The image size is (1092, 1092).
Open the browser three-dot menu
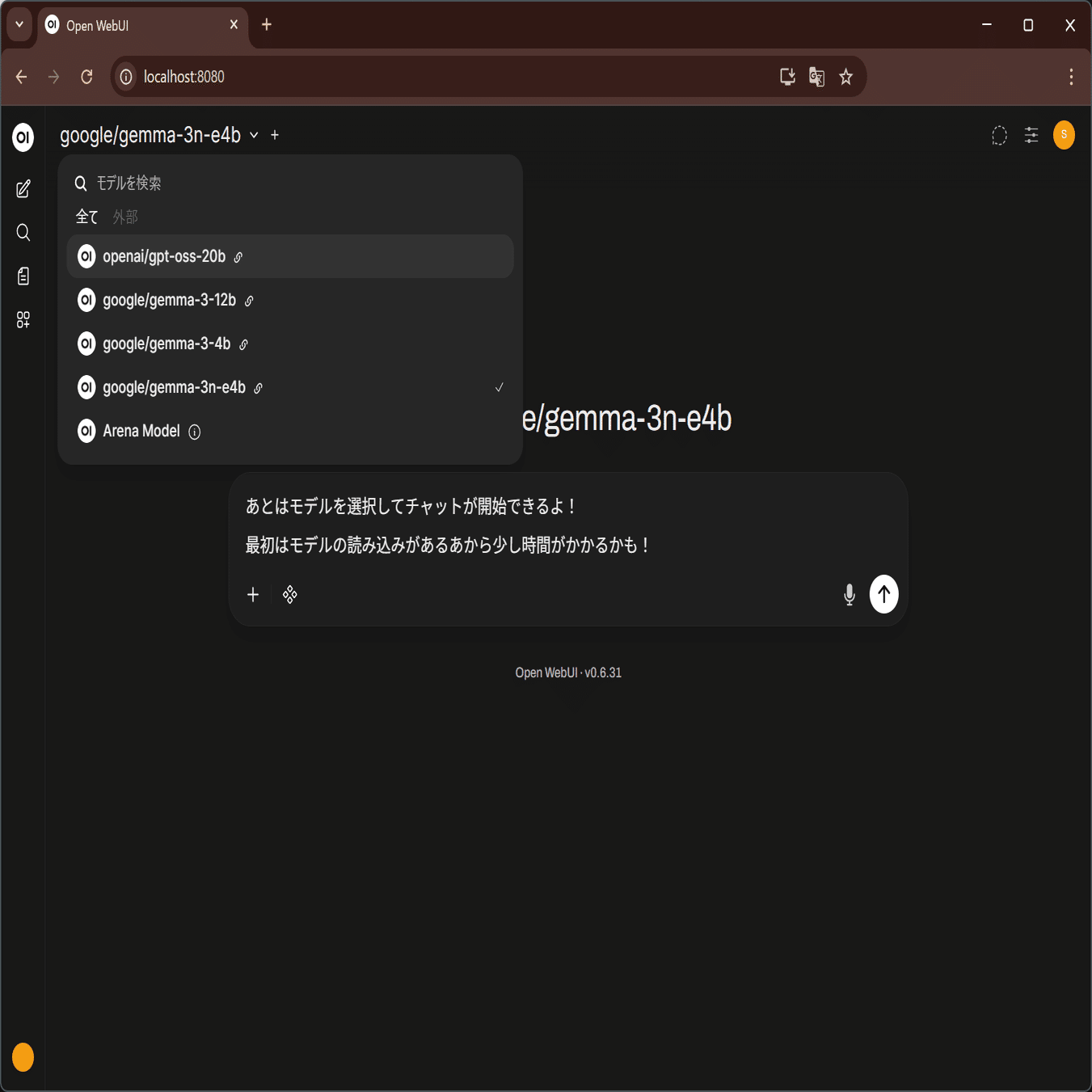click(x=1071, y=77)
